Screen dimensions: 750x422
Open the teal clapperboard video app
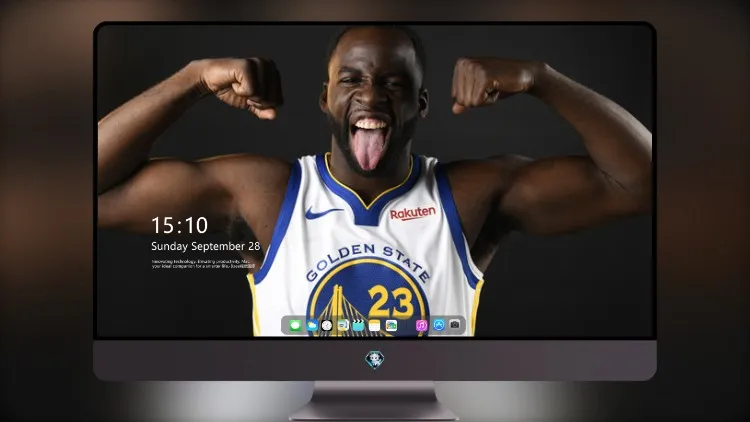coord(358,326)
